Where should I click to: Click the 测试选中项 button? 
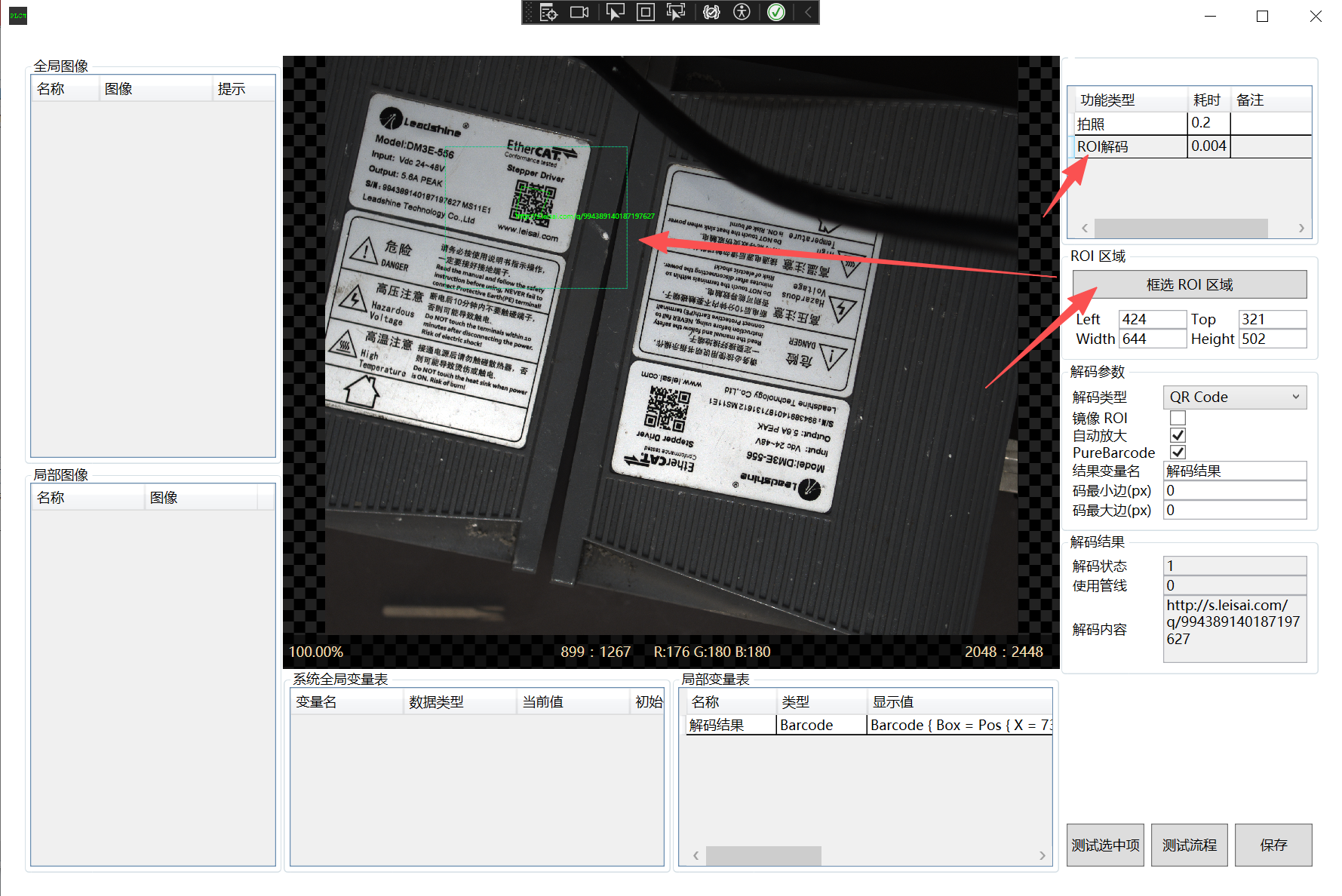(x=1105, y=845)
